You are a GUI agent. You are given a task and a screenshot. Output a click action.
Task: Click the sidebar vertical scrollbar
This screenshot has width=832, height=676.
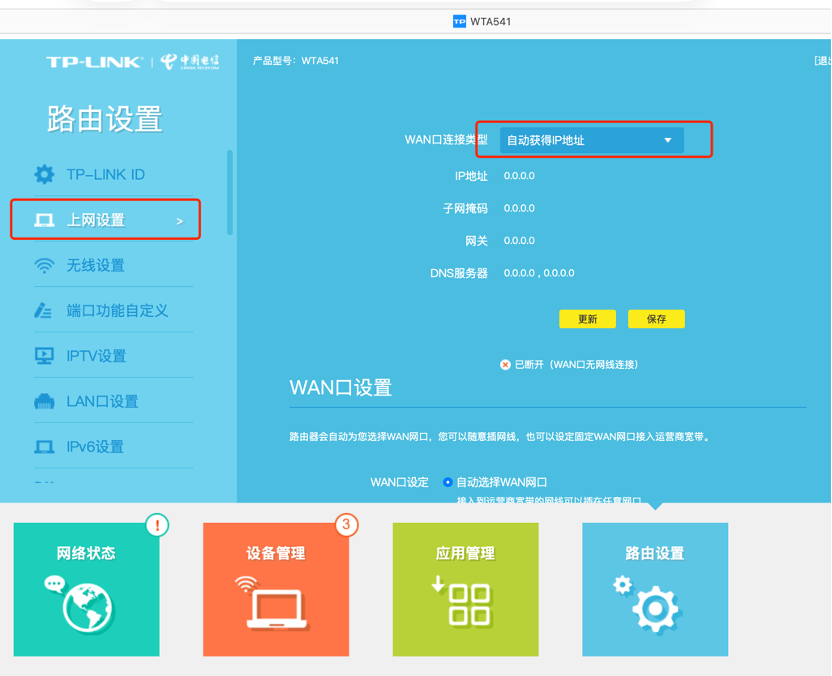click(x=230, y=192)
